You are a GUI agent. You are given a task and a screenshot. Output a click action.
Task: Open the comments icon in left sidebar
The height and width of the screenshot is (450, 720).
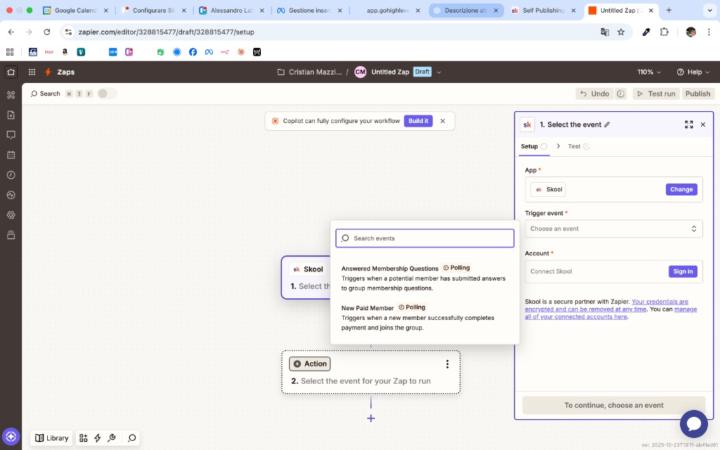[x=11, y=135]
